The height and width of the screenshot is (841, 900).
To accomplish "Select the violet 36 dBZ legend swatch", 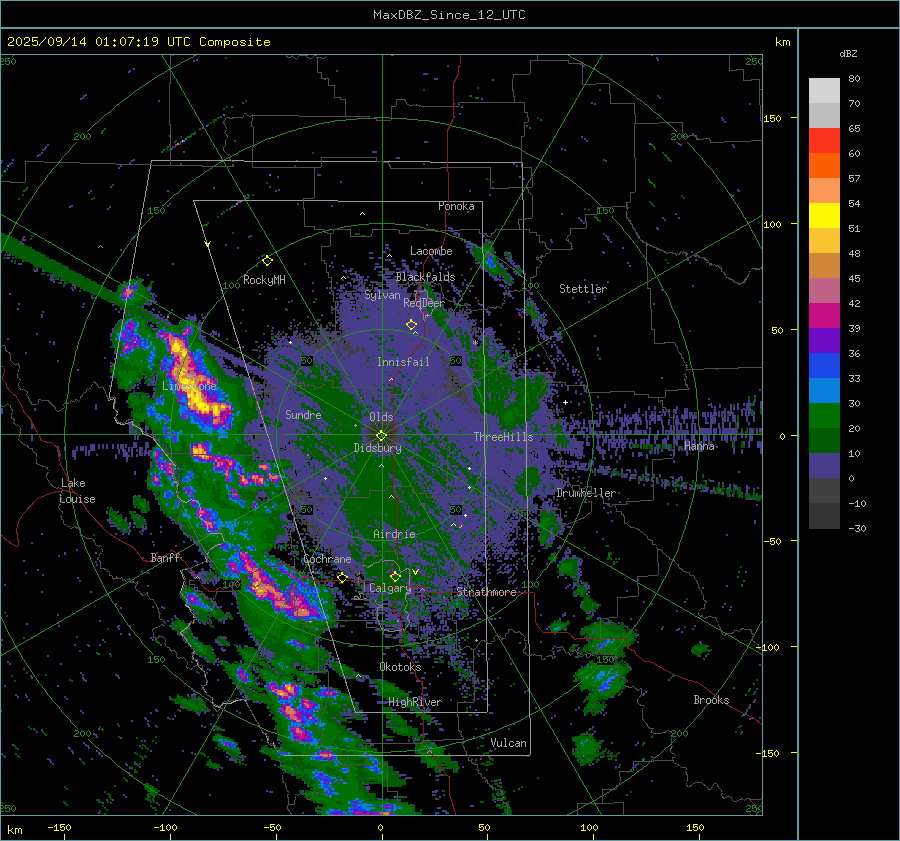I will [x=824, y=341].
